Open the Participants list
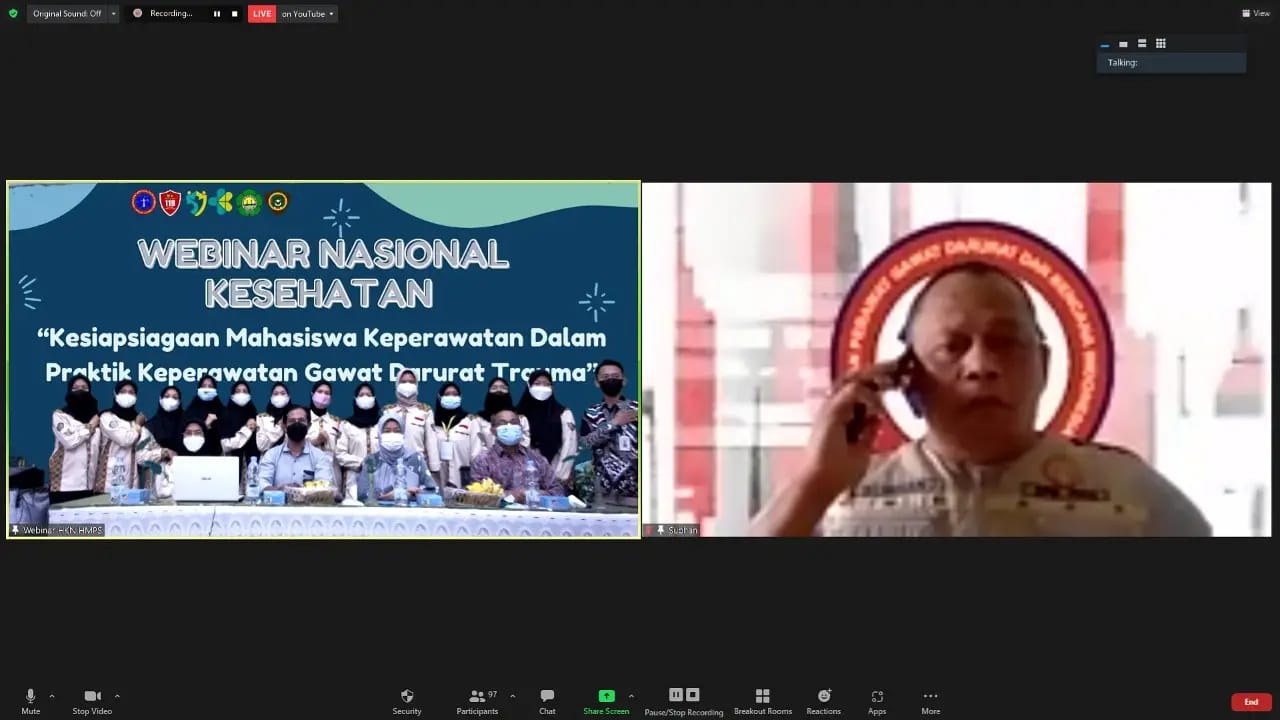 478,701
